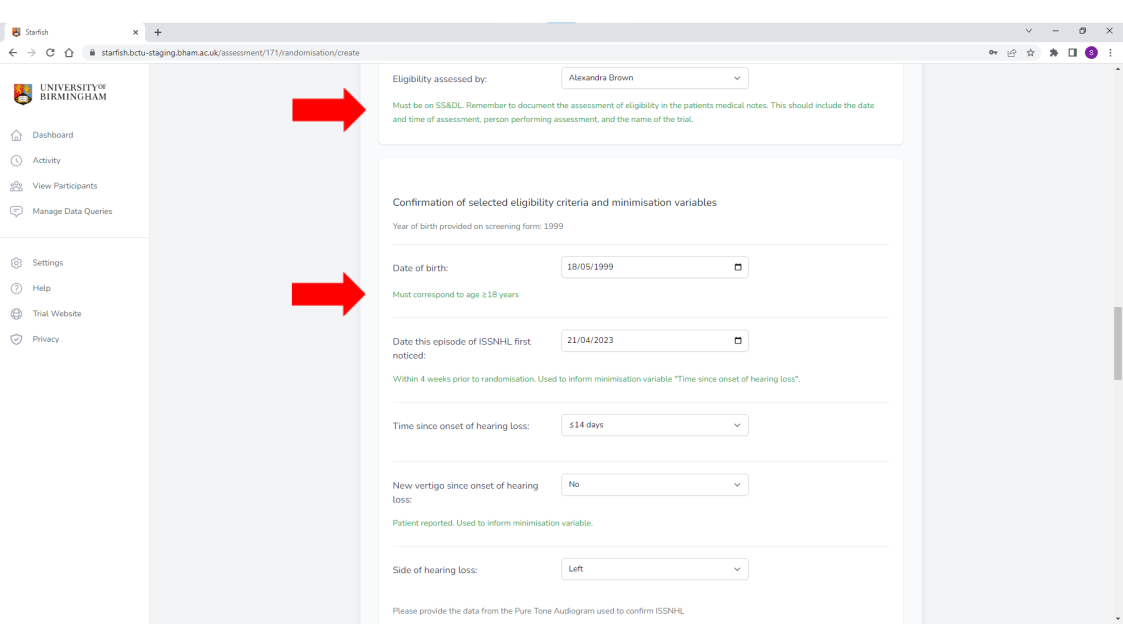Click the View Participants people icon
This screenshot has height=624, width=1123.
tap(16, 186)
